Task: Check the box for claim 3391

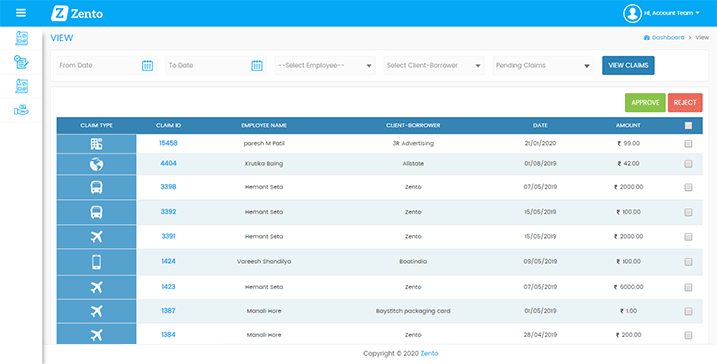Action: [688, 237]
